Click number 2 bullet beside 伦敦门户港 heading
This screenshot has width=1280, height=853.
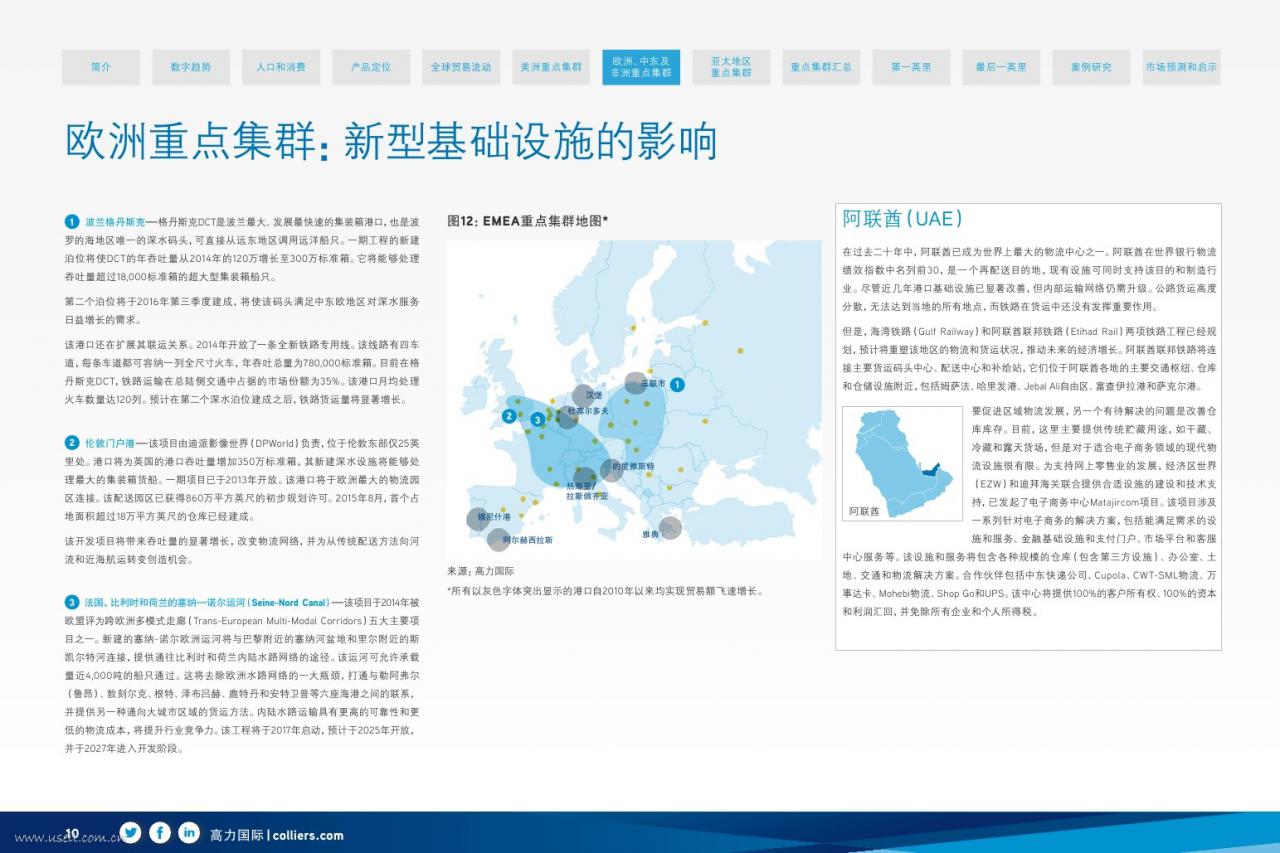[72, 442]
